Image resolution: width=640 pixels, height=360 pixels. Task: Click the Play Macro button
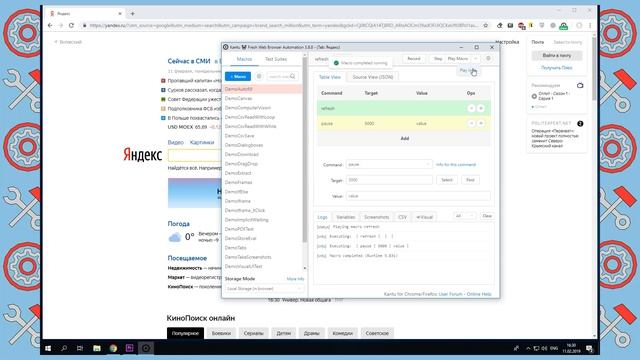(x=458, y=59)
